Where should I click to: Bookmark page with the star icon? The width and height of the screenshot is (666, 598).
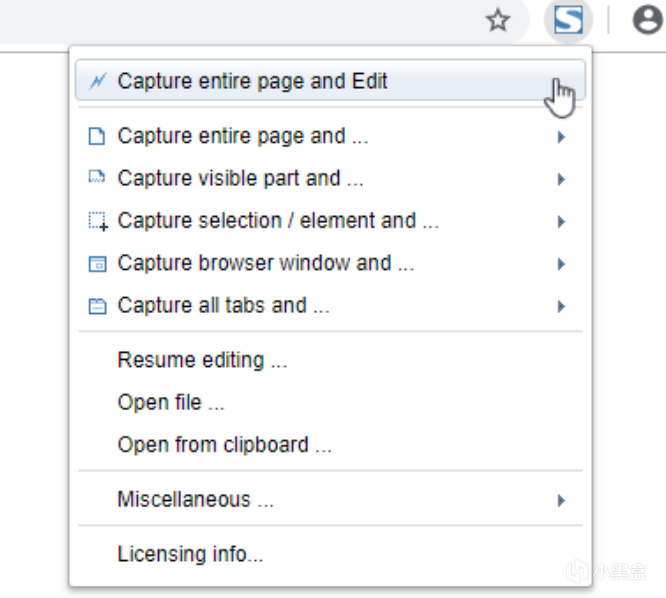point(498,20)
